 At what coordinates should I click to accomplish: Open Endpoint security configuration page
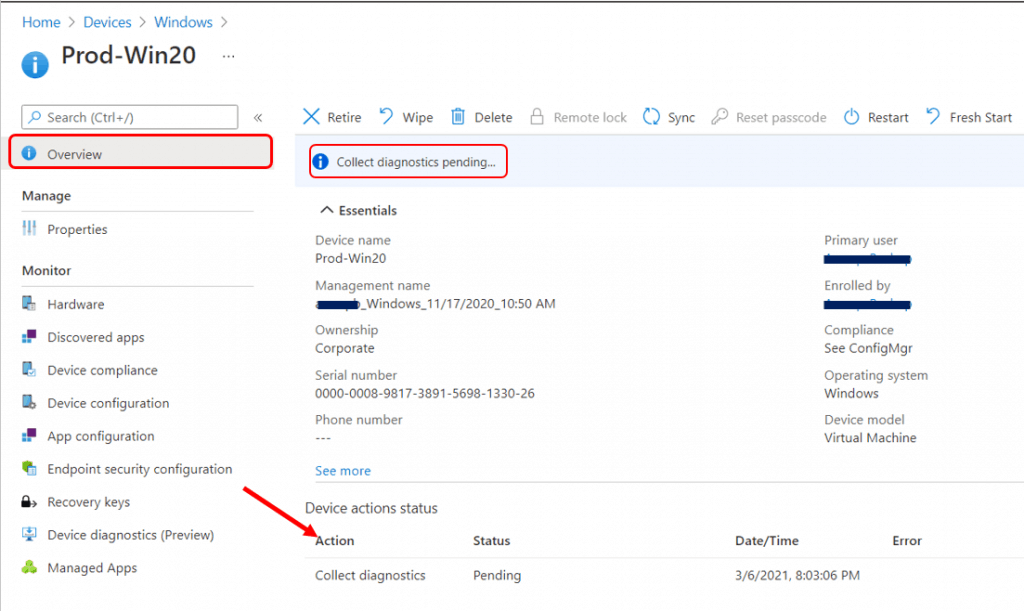pyautogui.click(x=140, y=469)
